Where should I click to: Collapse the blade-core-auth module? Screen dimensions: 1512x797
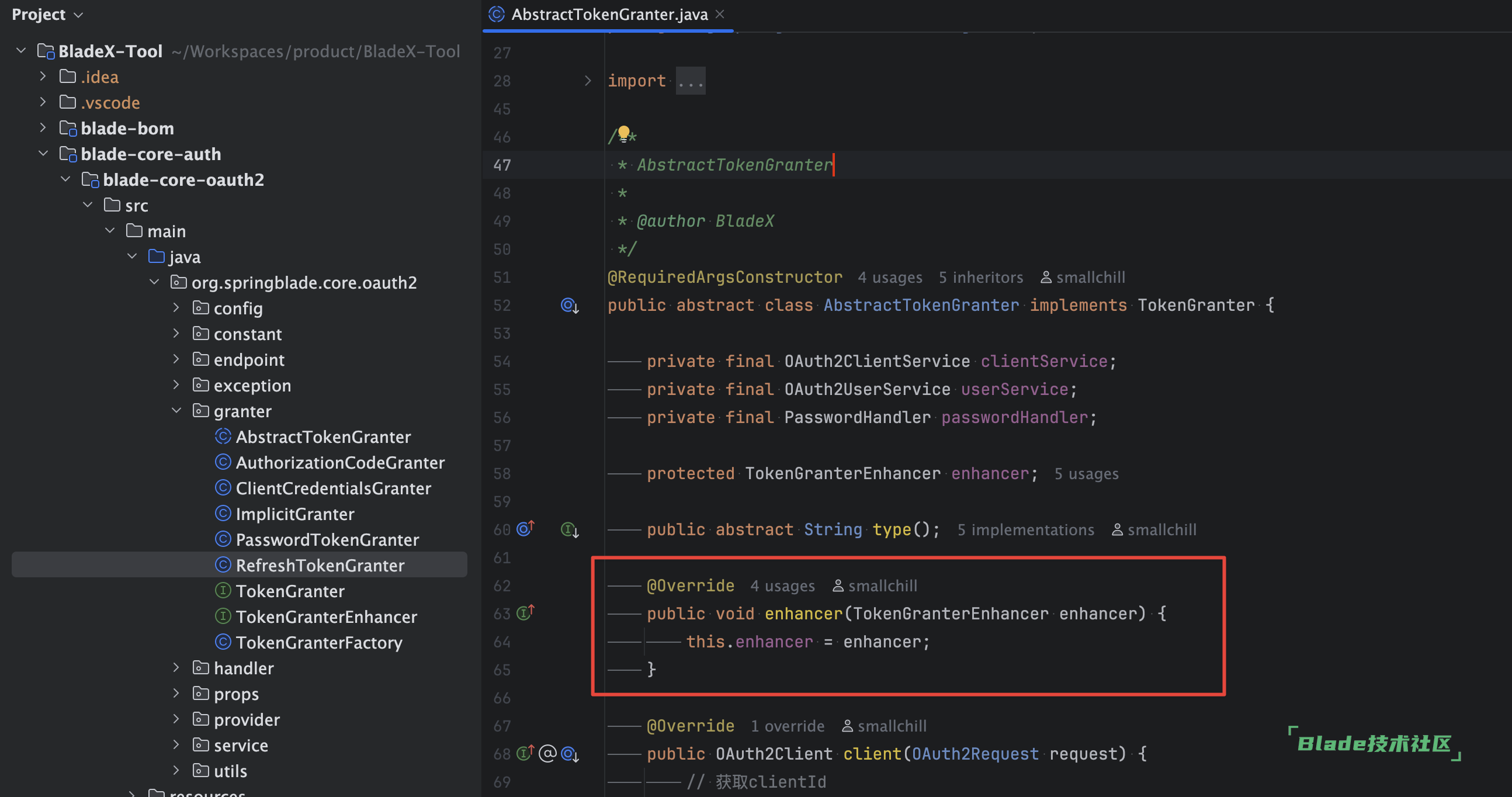point(43,153)
